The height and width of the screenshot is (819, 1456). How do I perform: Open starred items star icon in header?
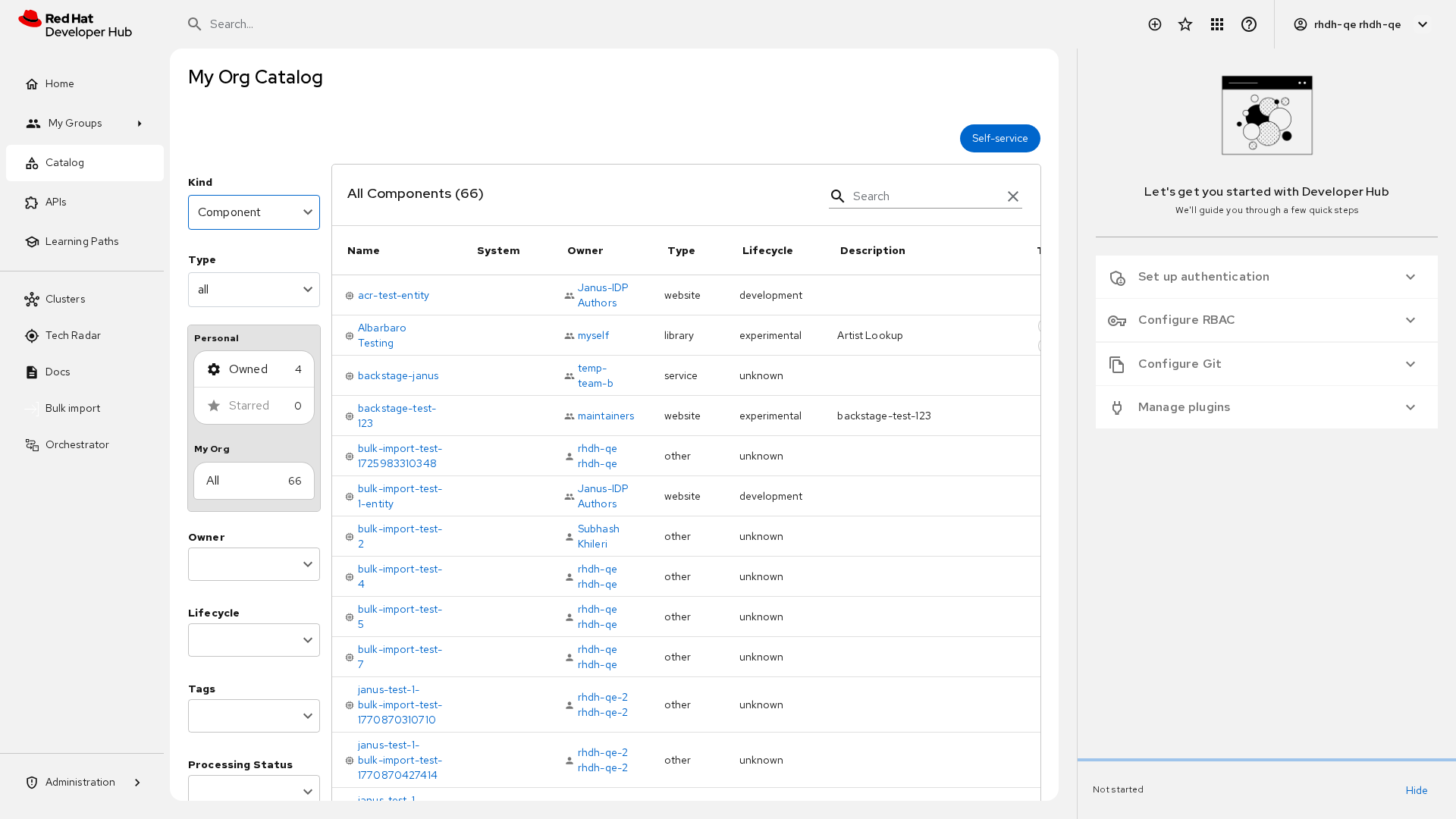click(x=1185, y=24)
